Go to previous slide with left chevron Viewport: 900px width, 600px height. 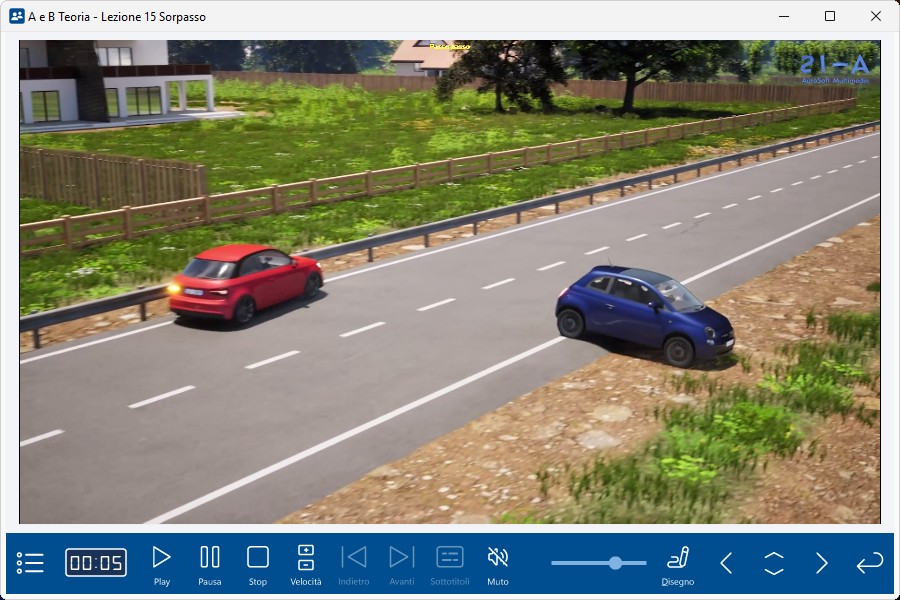pyautogui.click(x=727, y=563)
